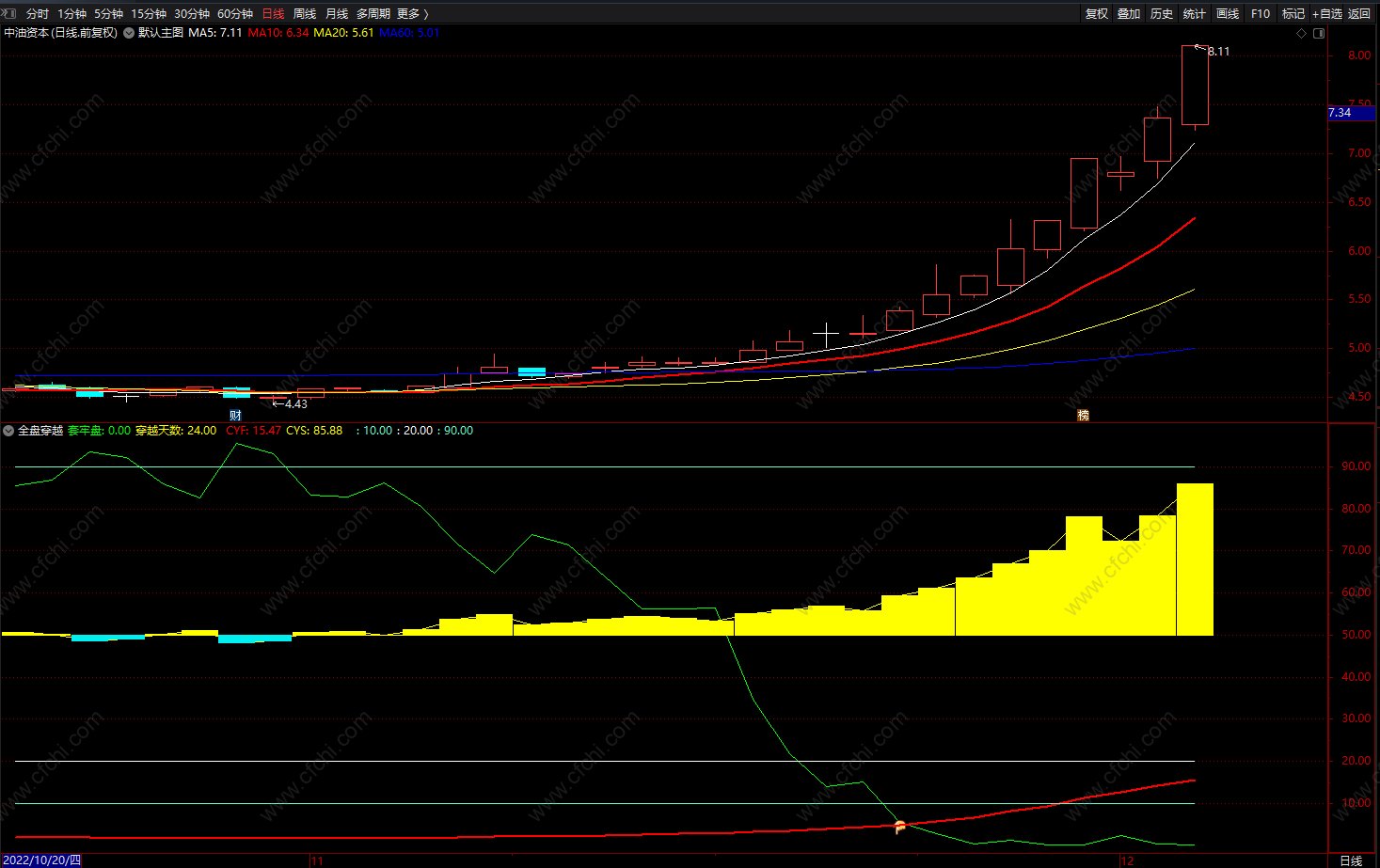Screen dimensions: 1380x868
Task: Click the 8.11 high price label
Action: click(1218, 52)
